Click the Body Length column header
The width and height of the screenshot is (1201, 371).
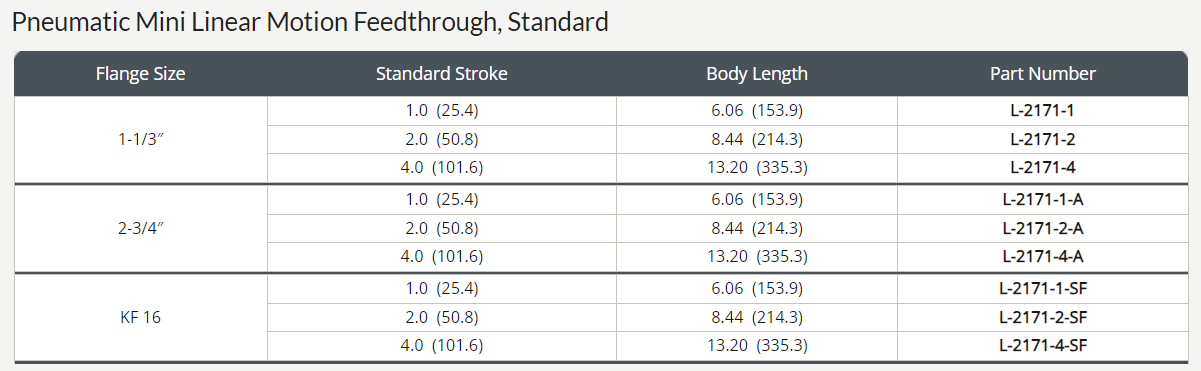(x=757, y=73)
